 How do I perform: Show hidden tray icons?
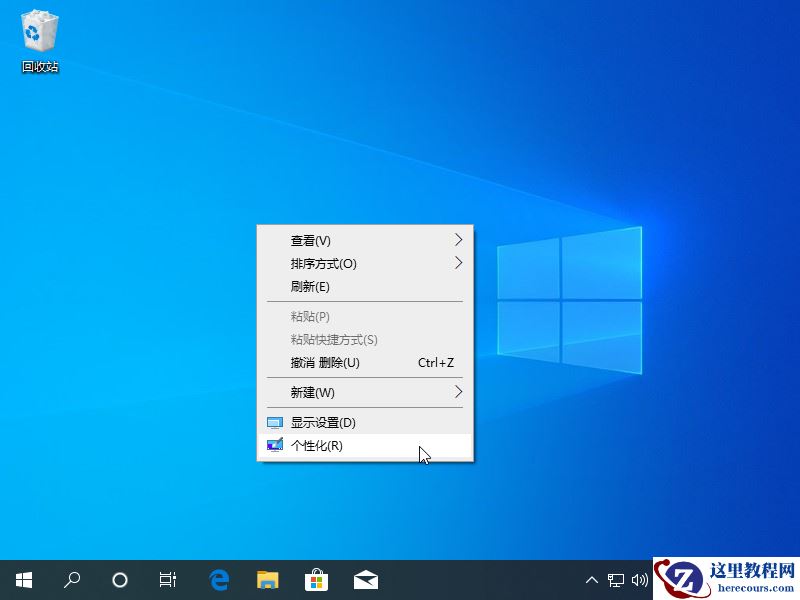592,580
